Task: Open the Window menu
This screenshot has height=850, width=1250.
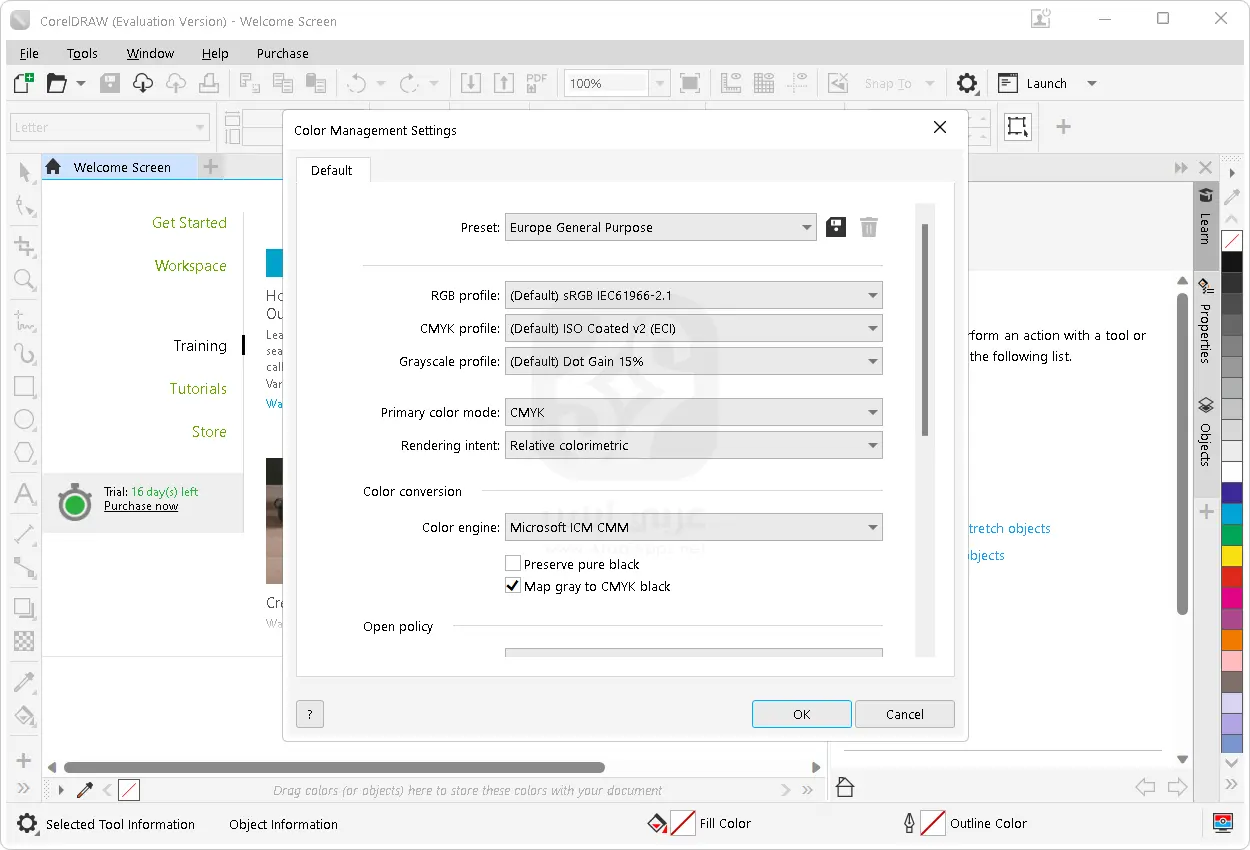Action: (150, 53)
